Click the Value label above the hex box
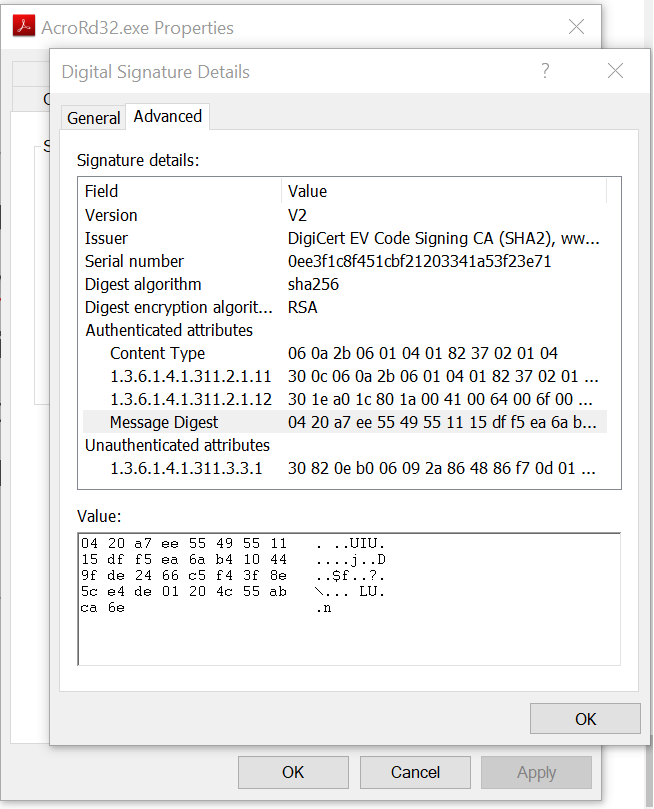The width and height of the screenshot is (654, 809). pyautogui.click(x=99, y=516)
